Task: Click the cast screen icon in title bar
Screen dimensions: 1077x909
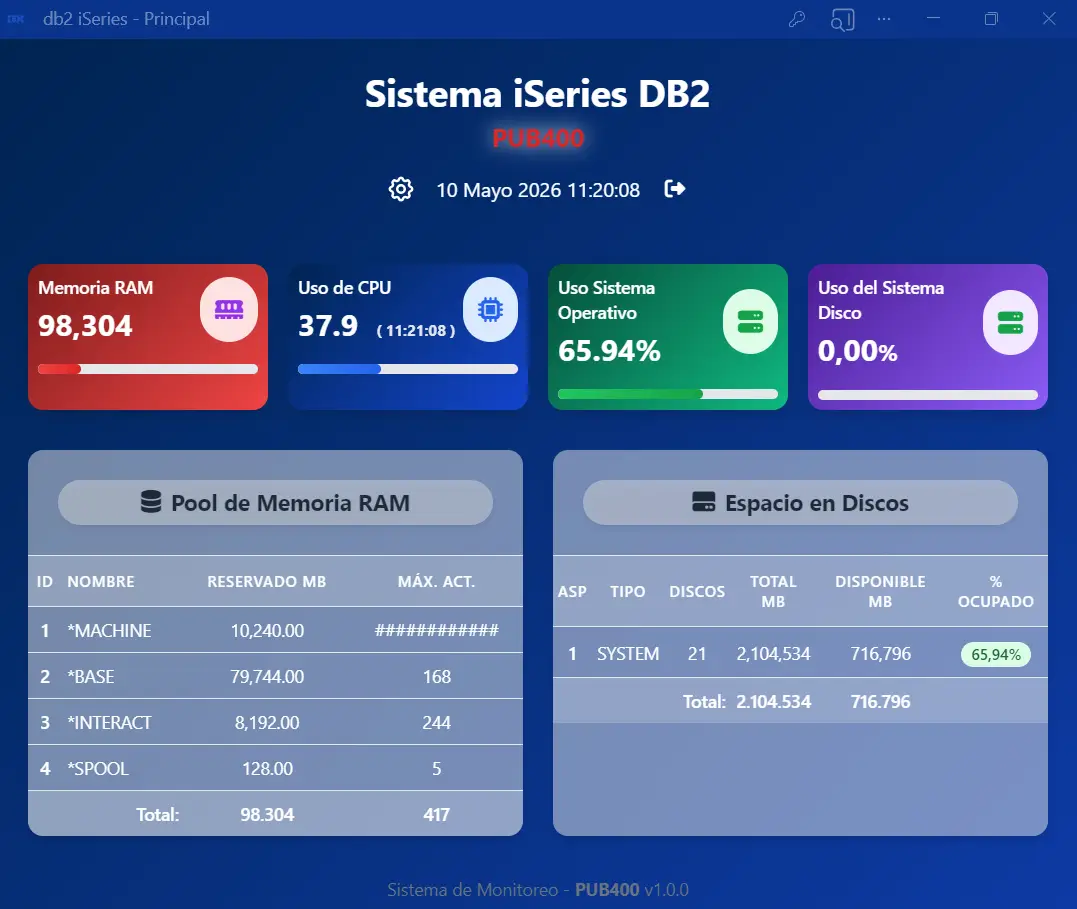Action: tap(842, 19)
